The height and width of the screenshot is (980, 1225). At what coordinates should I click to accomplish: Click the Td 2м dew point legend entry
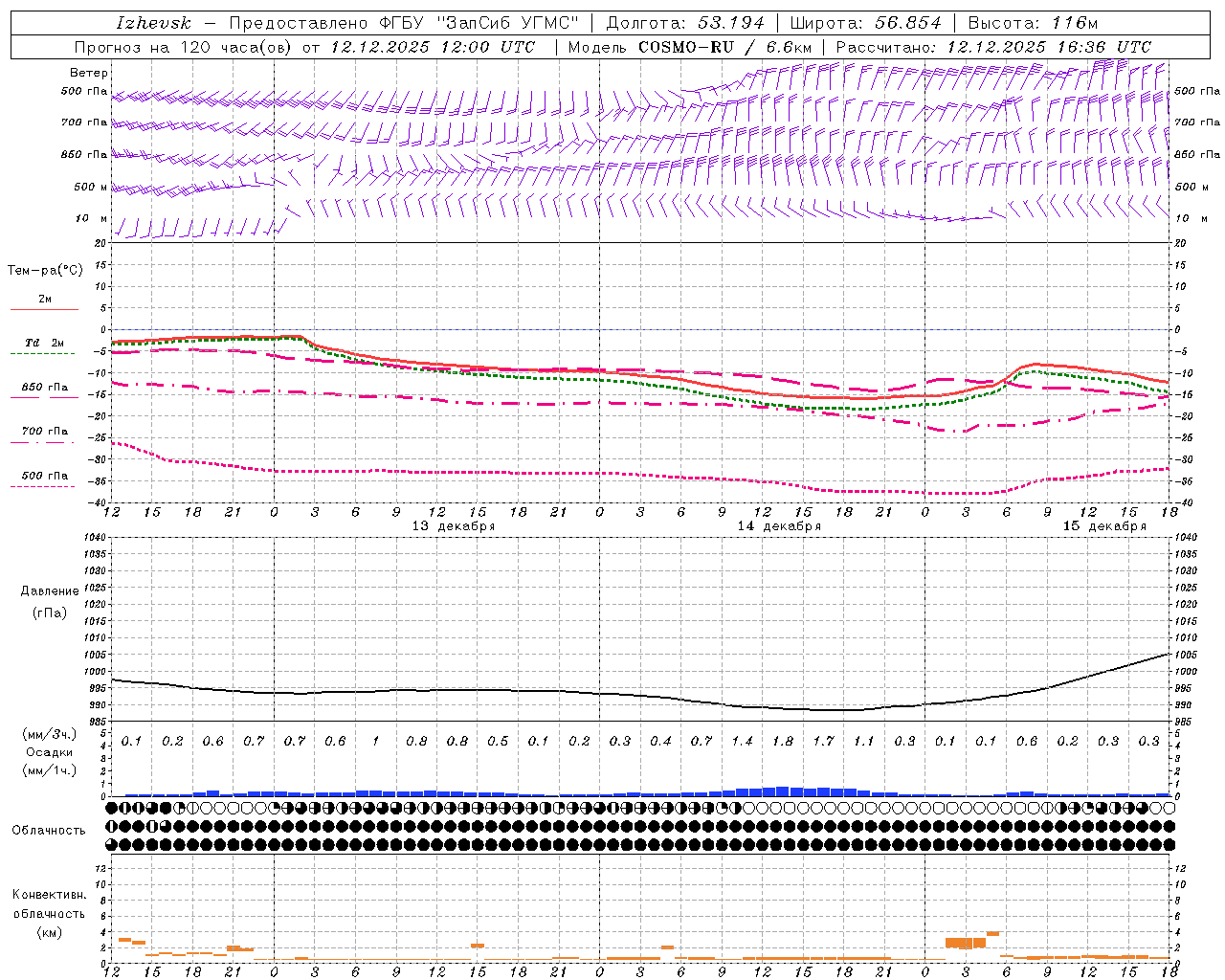click(x=44, y=343)
